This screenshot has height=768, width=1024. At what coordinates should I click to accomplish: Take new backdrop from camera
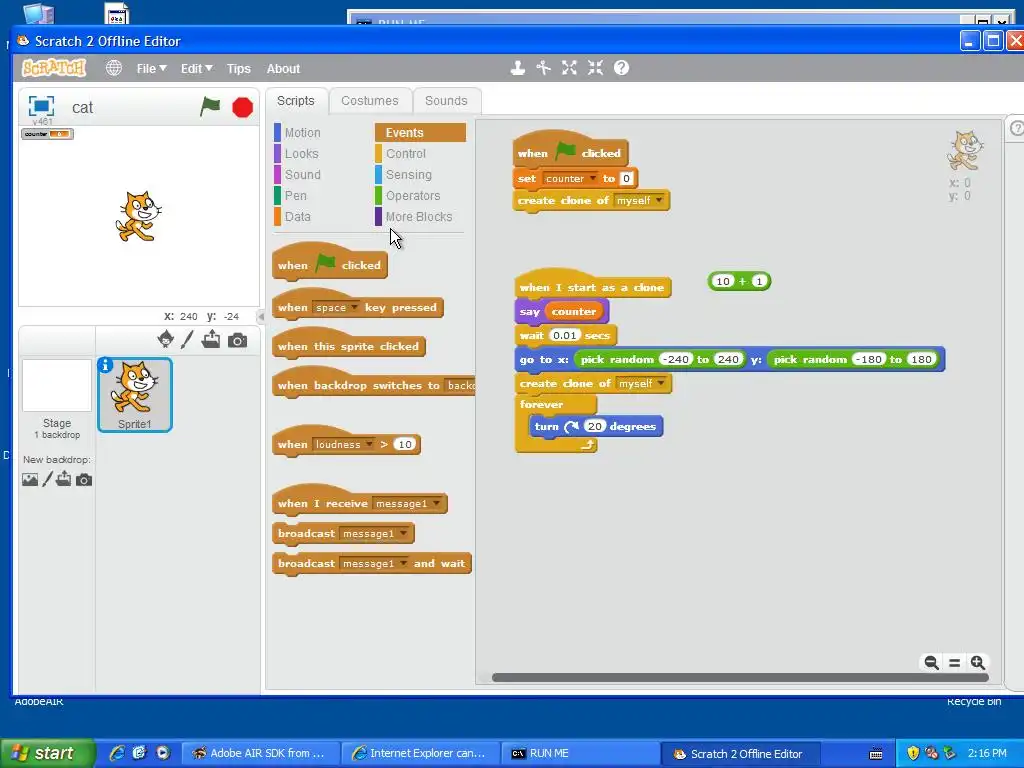point(84,481)
